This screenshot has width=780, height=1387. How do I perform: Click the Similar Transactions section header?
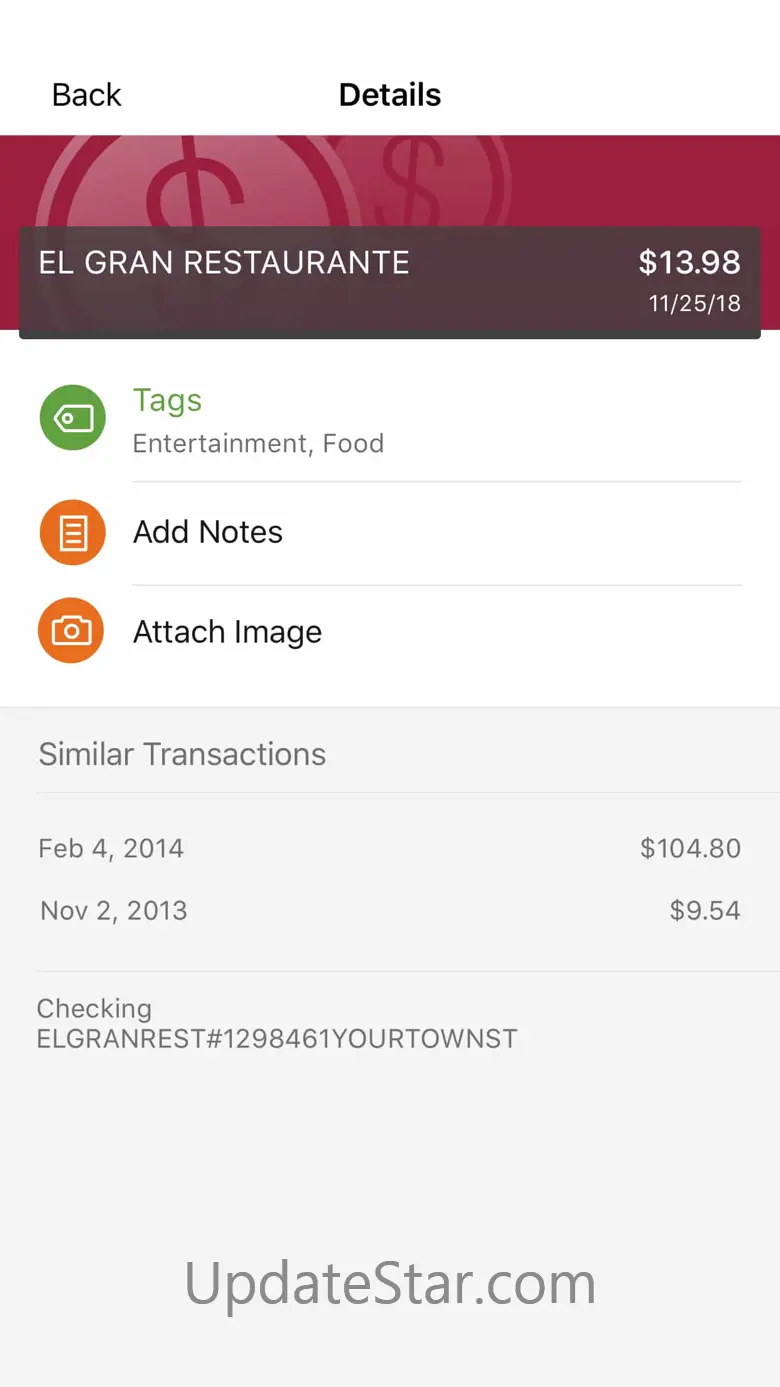click(182, 754)
